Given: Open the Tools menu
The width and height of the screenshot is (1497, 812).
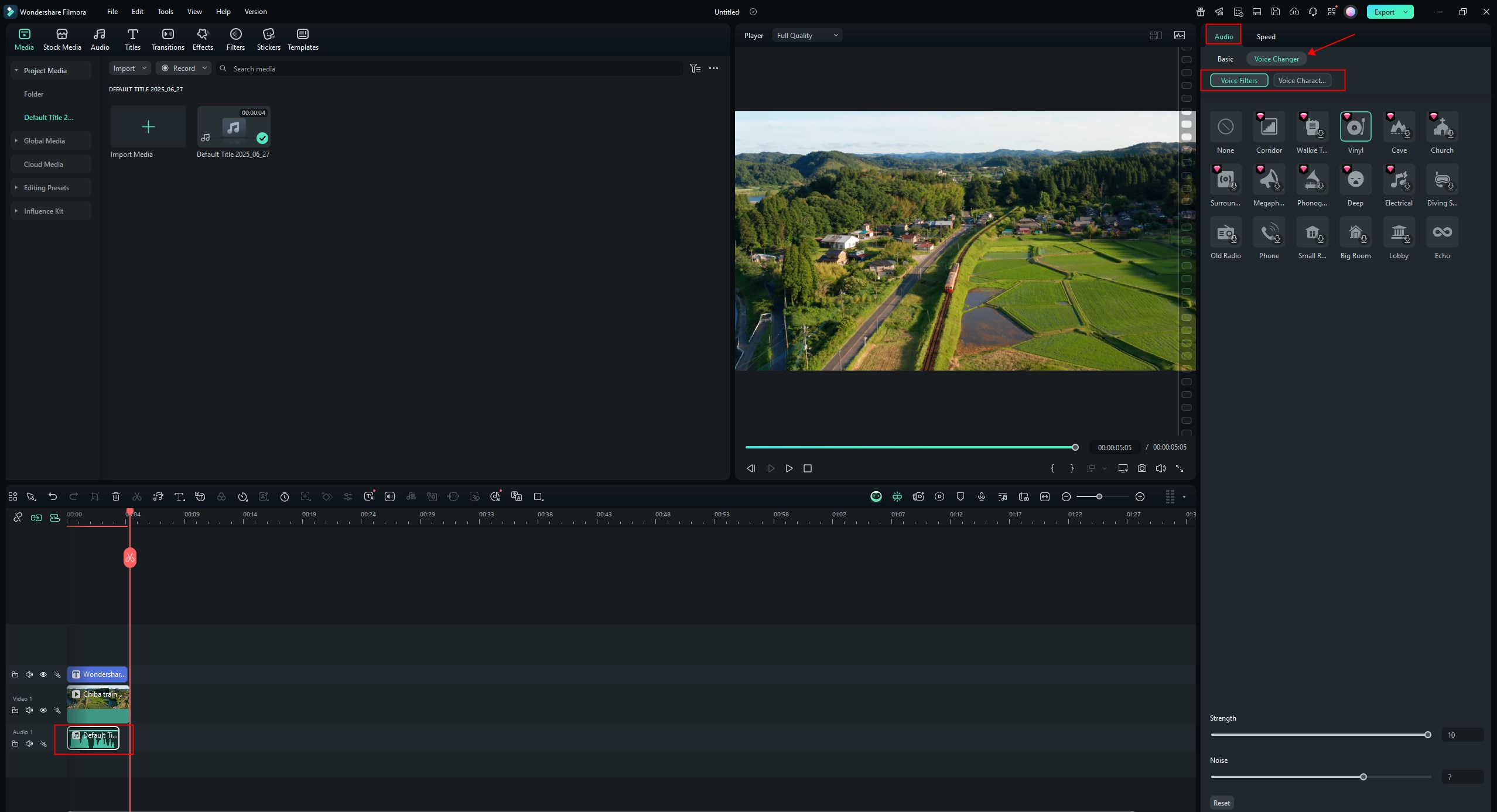Looking at the screenshot, I should (x=165, y=11).
